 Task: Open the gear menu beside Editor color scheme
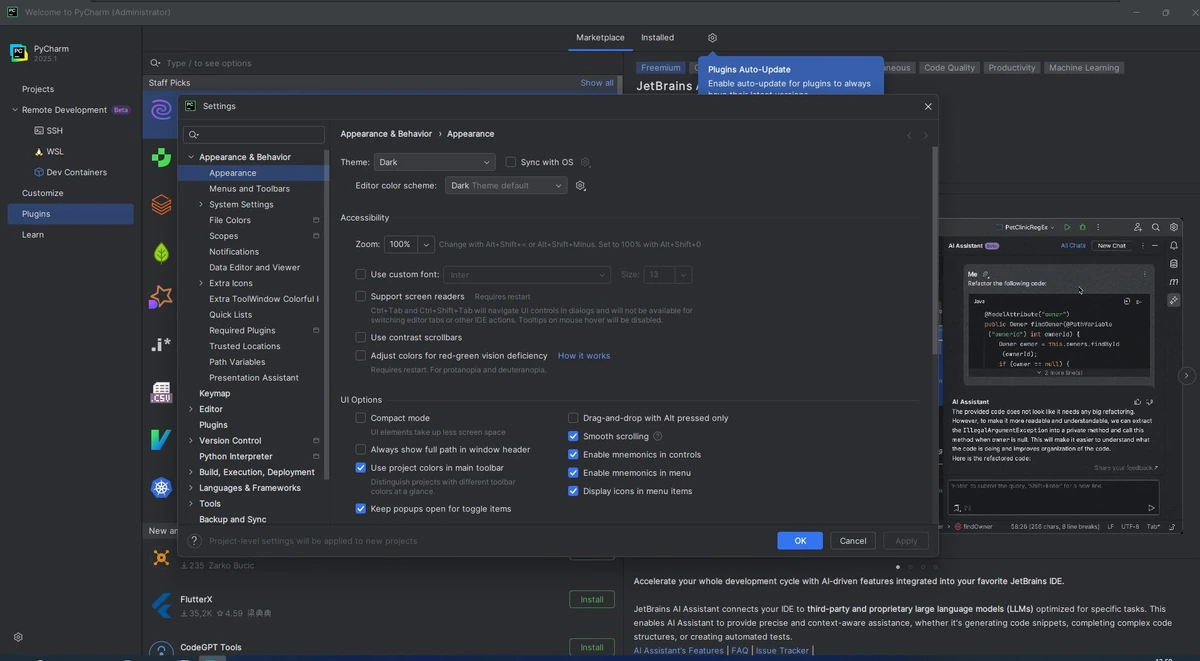click(580, 186)
